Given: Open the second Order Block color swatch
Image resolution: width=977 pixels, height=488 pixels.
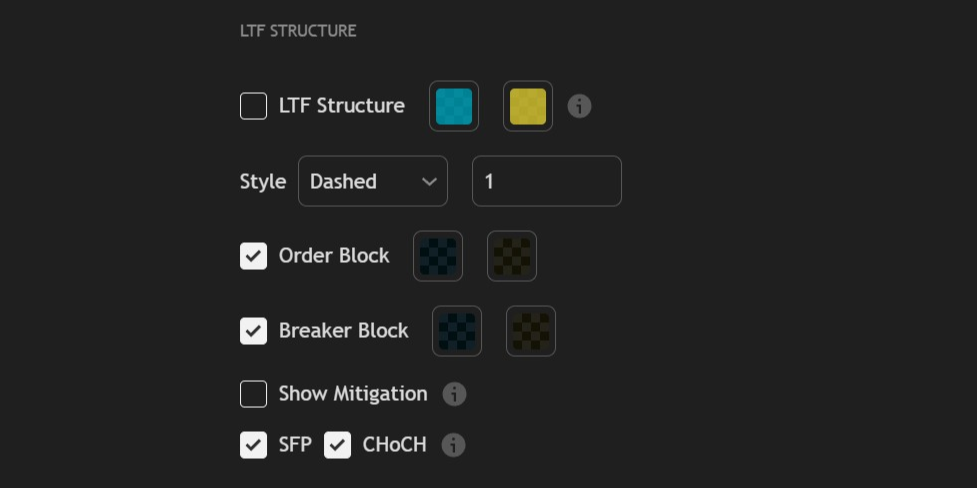Looking at the screenshot, I should 512,256.
